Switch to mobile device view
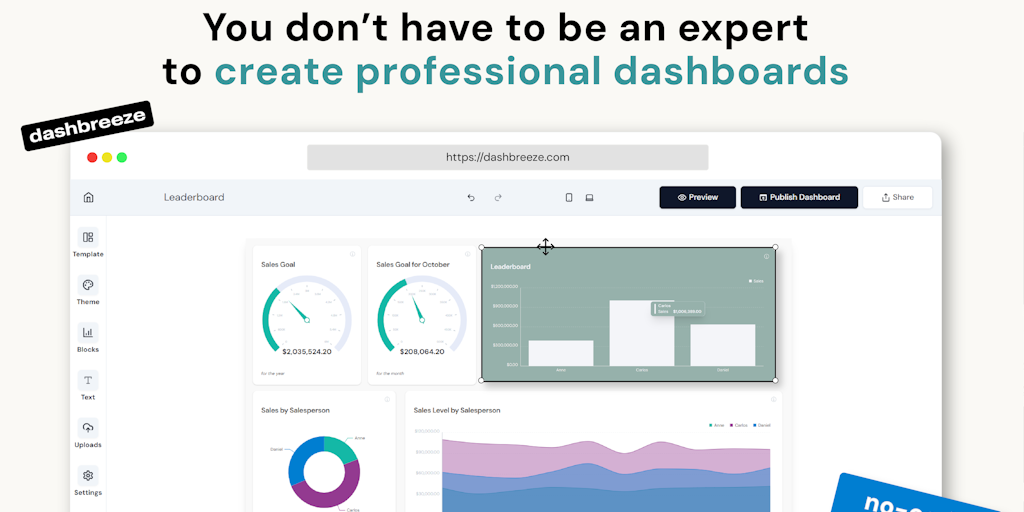 (x=569, y=197)
